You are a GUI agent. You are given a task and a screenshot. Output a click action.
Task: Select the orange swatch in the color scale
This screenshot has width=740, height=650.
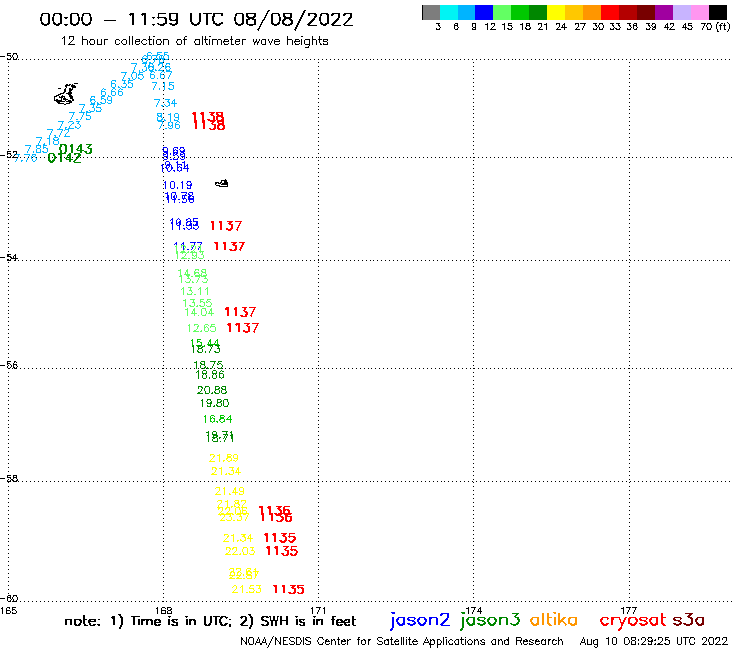pyautogui.click(x=592, y=12)
